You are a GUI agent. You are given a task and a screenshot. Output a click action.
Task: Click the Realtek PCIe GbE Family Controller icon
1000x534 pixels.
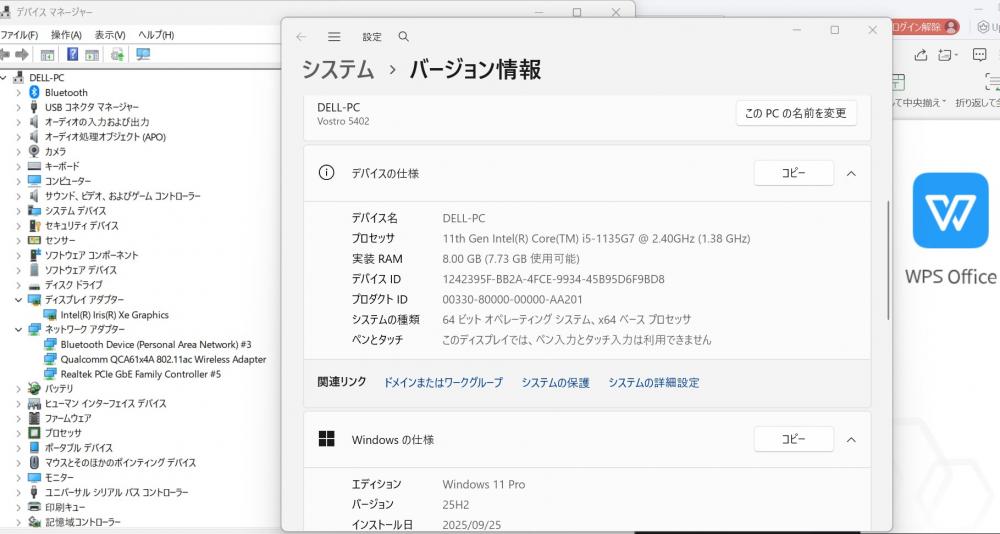(50, 374)
